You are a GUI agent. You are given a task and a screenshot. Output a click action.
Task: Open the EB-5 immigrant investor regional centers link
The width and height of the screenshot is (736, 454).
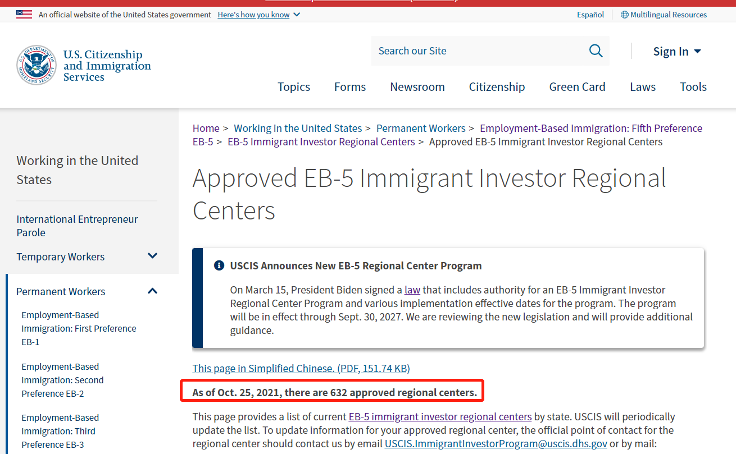tap(440, 417)
